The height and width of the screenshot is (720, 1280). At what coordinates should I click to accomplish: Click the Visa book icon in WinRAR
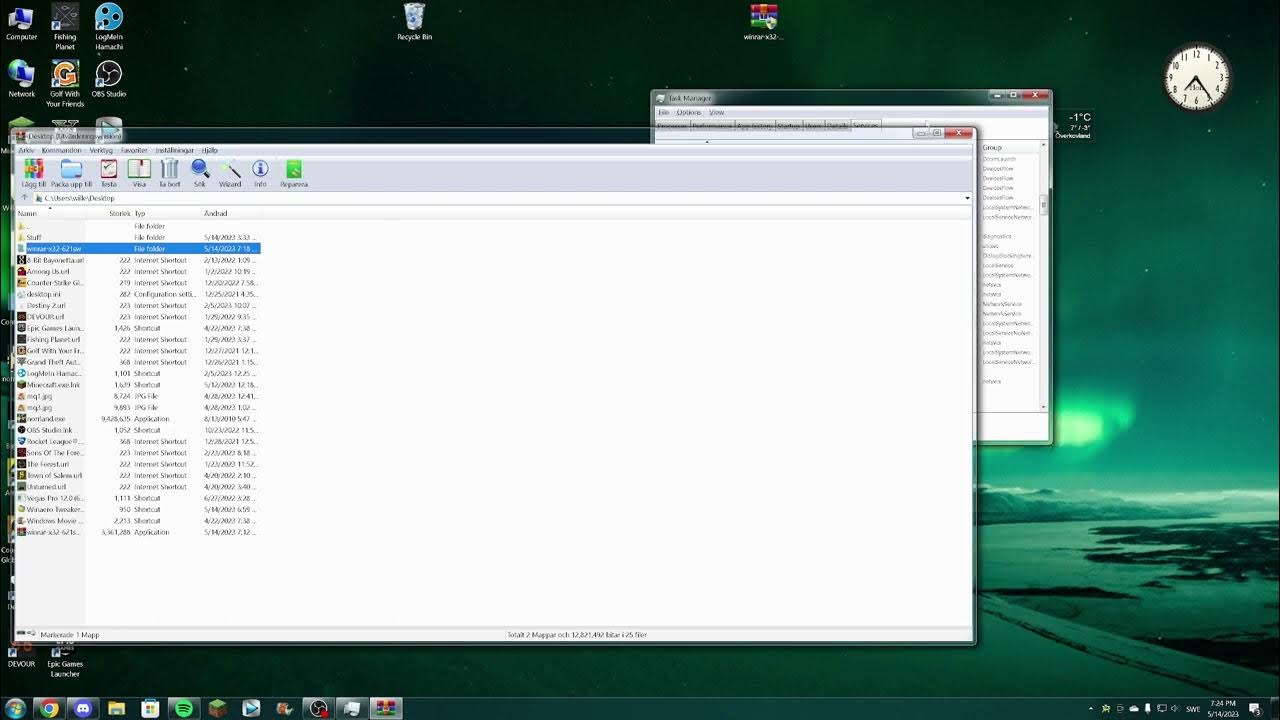pos(139,173)
